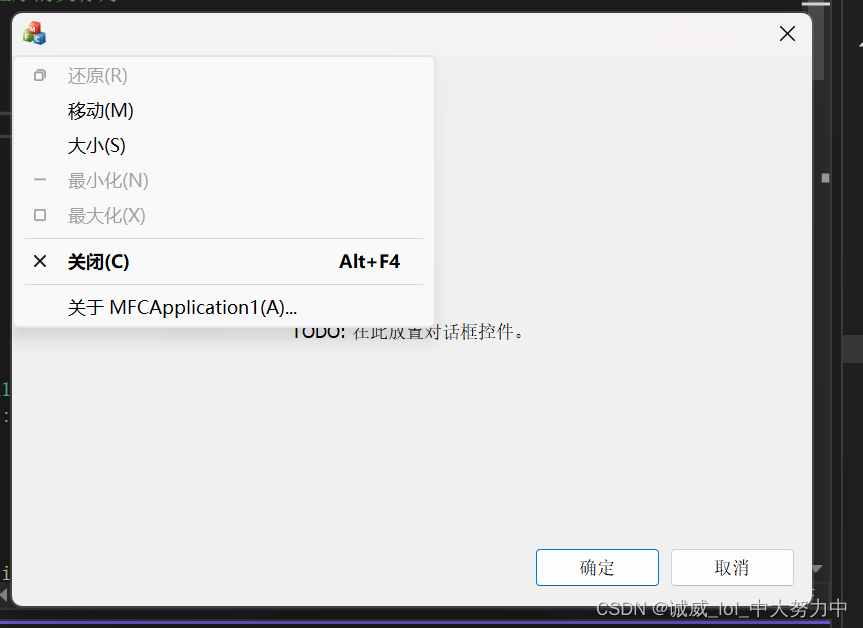This screenshot has height=628, width=863.
Task: Click the X icon beside 关闭(C)
Action: [x=40, y=261]
